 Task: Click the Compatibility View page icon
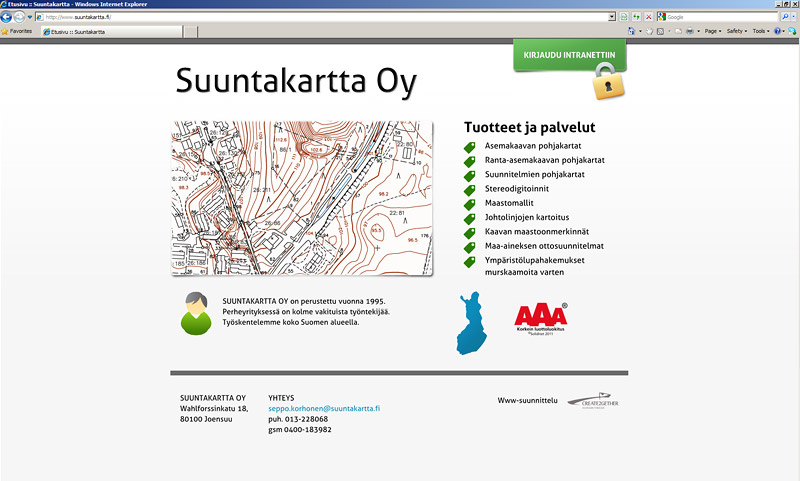(624, 17)
